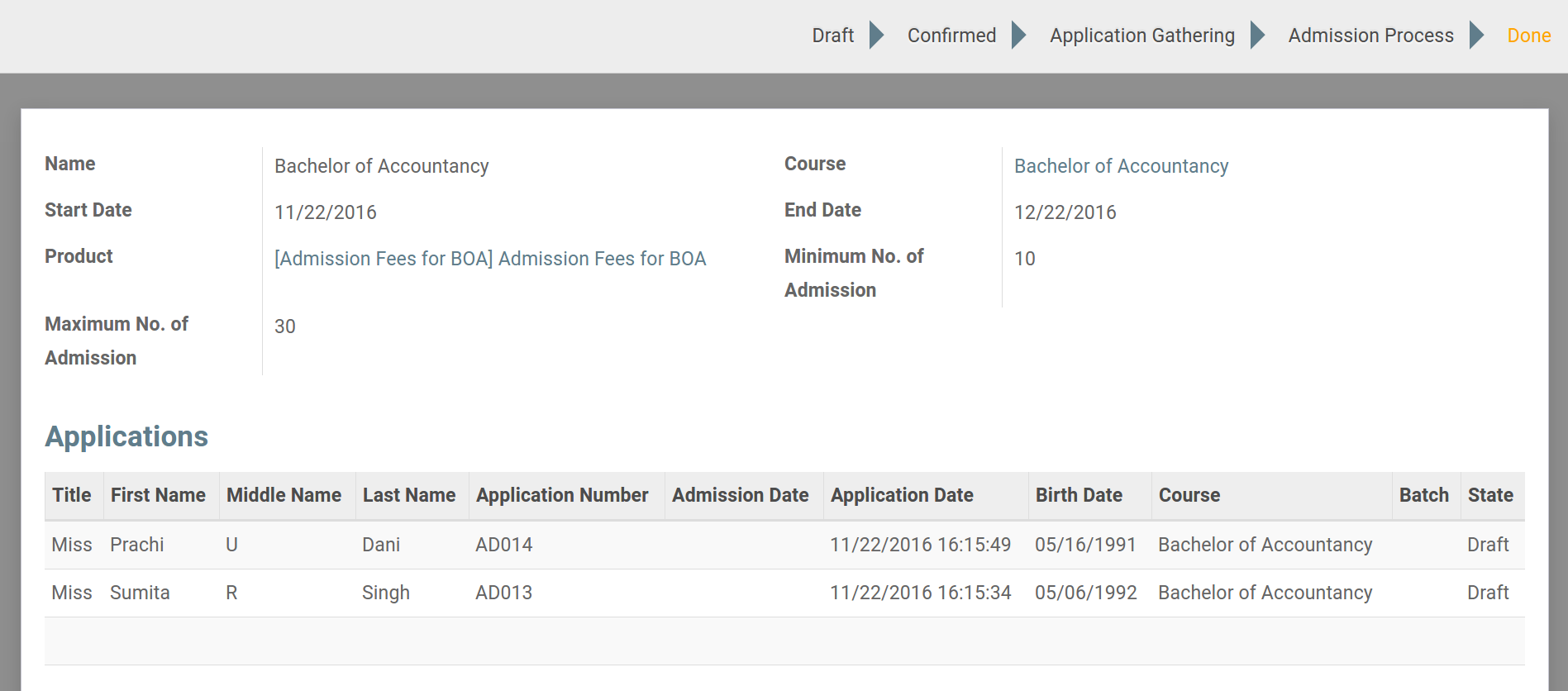Viewport: 1568px width, 691px height.
Task: Select the Confirmed status stage
Action: tap(951, 36)
